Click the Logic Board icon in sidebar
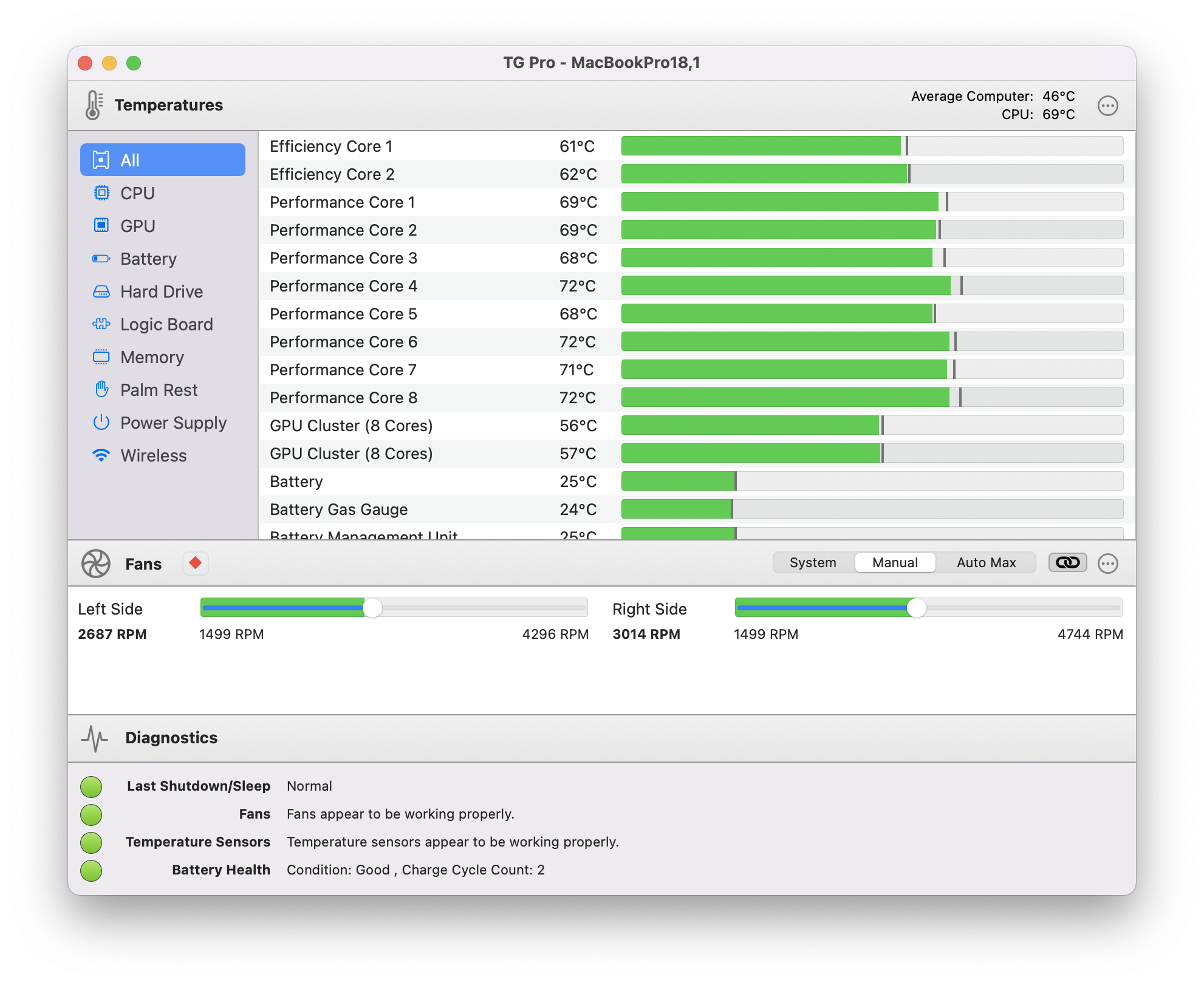1204x985 pixels. 101,324
